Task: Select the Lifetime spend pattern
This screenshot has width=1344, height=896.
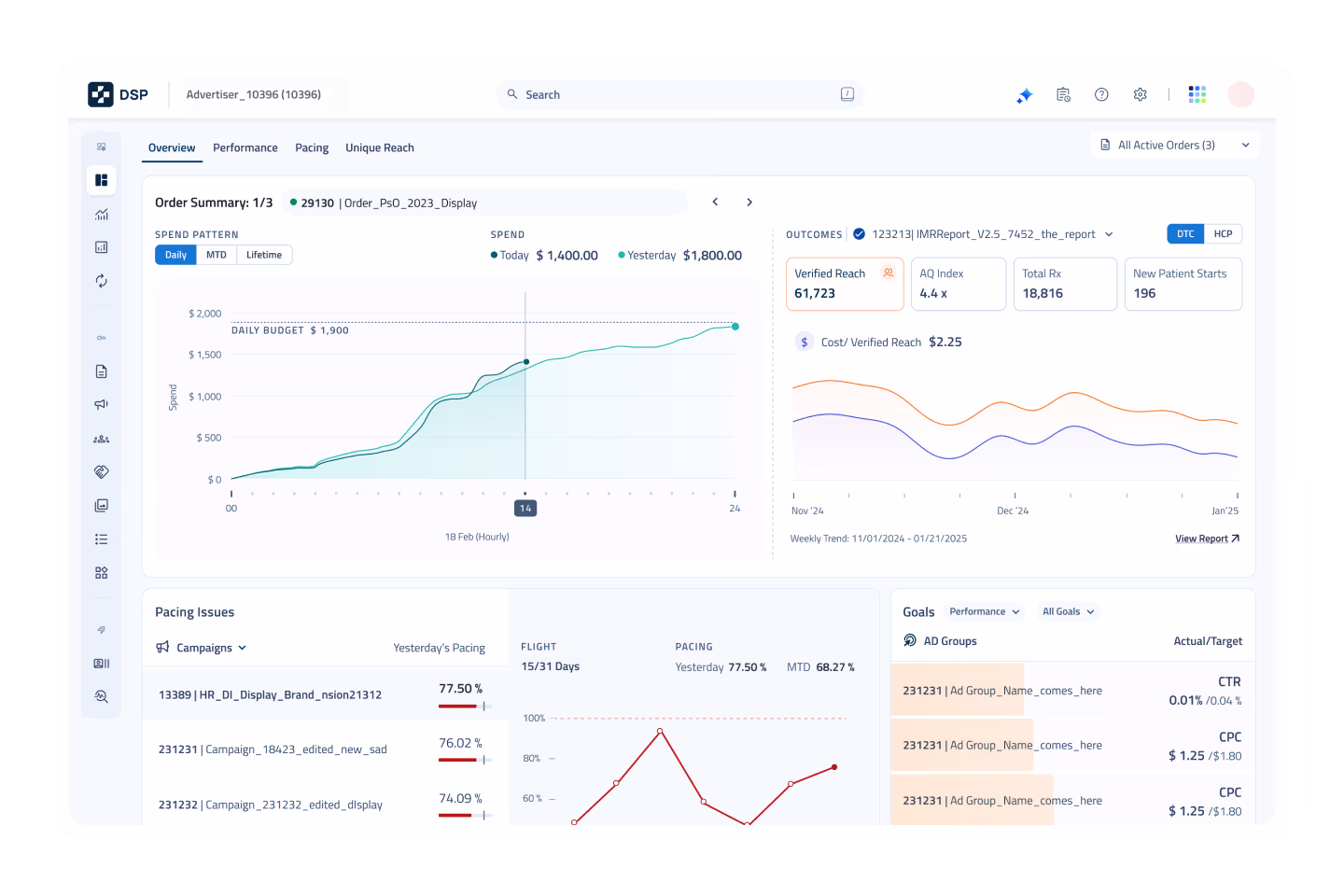Action: 264,255
